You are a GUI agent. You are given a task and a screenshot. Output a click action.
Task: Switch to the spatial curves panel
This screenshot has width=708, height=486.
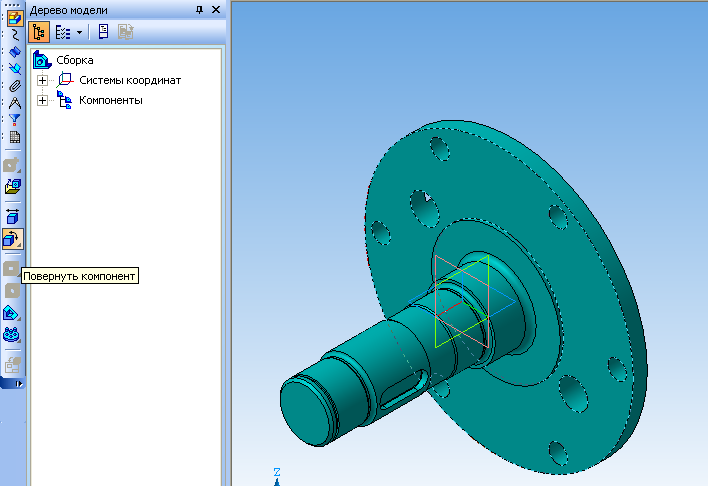pyautogui.click(x=15, y=35)
